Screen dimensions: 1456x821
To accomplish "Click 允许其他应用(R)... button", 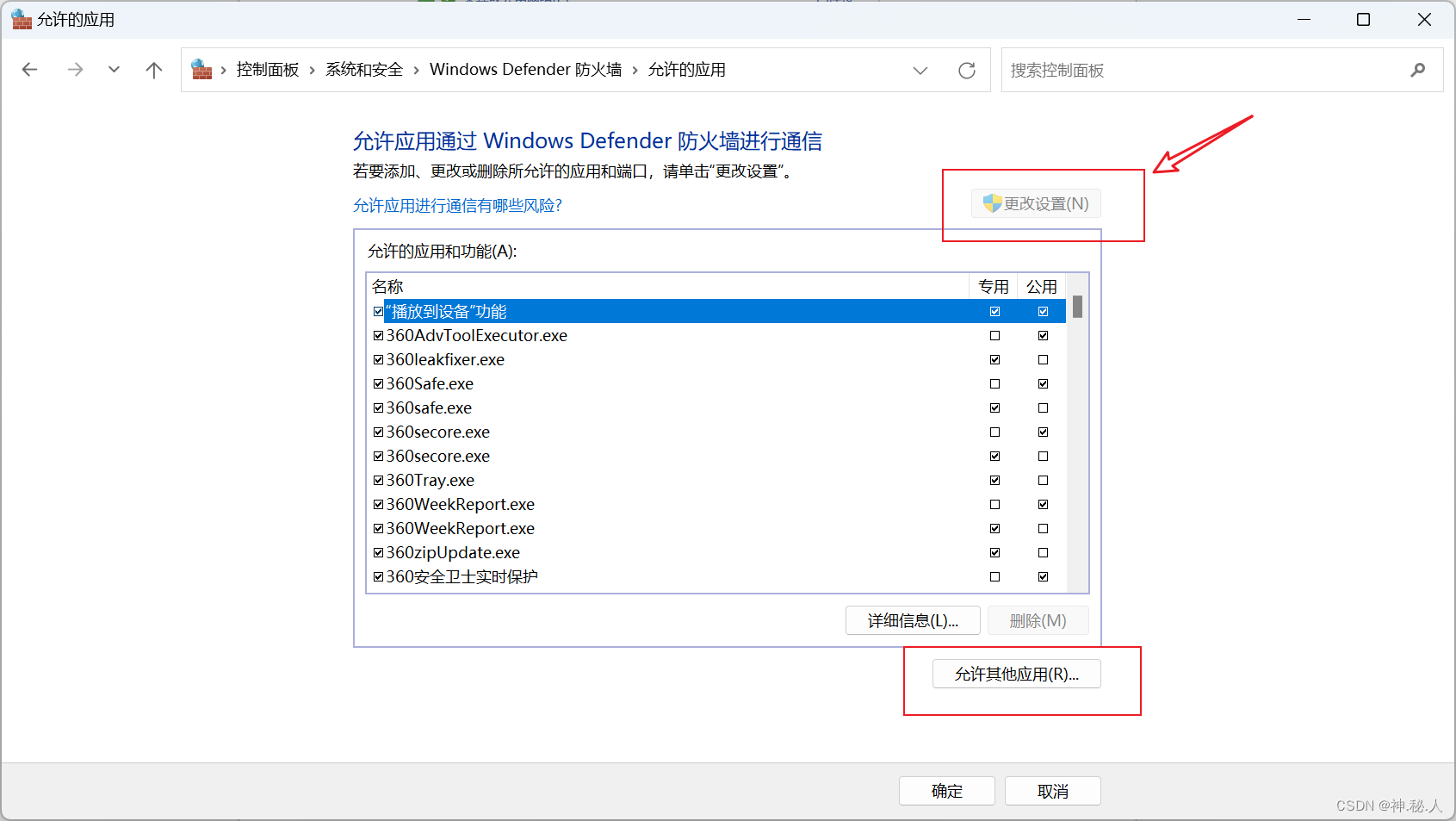I will 1016,674.
